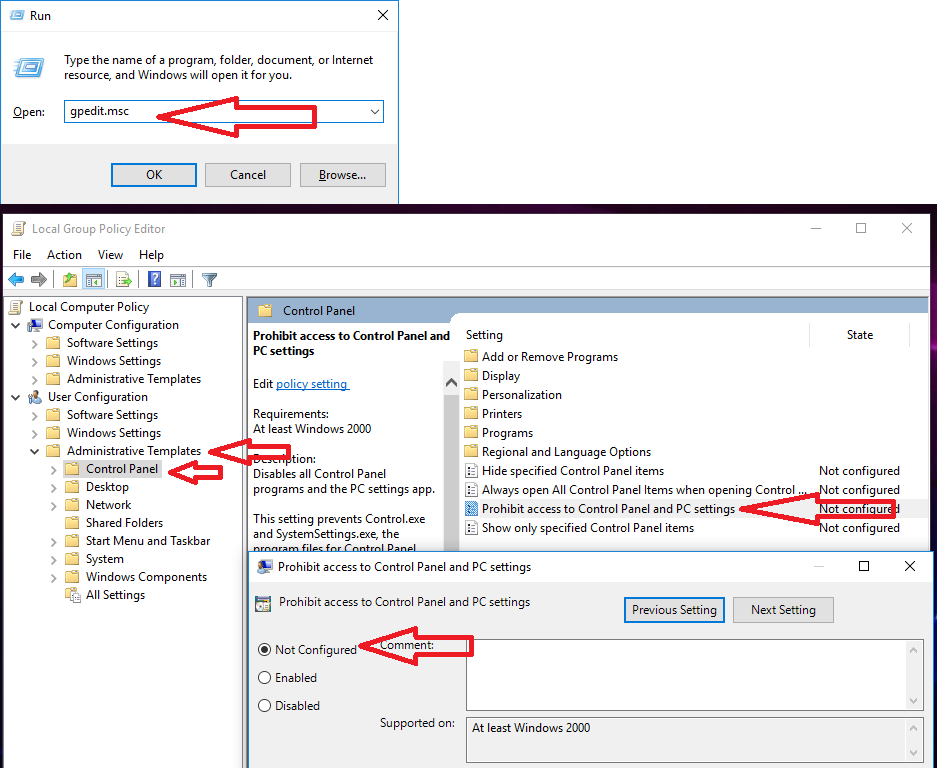Collapse the User Configuration node

click(x=16, y=397)
